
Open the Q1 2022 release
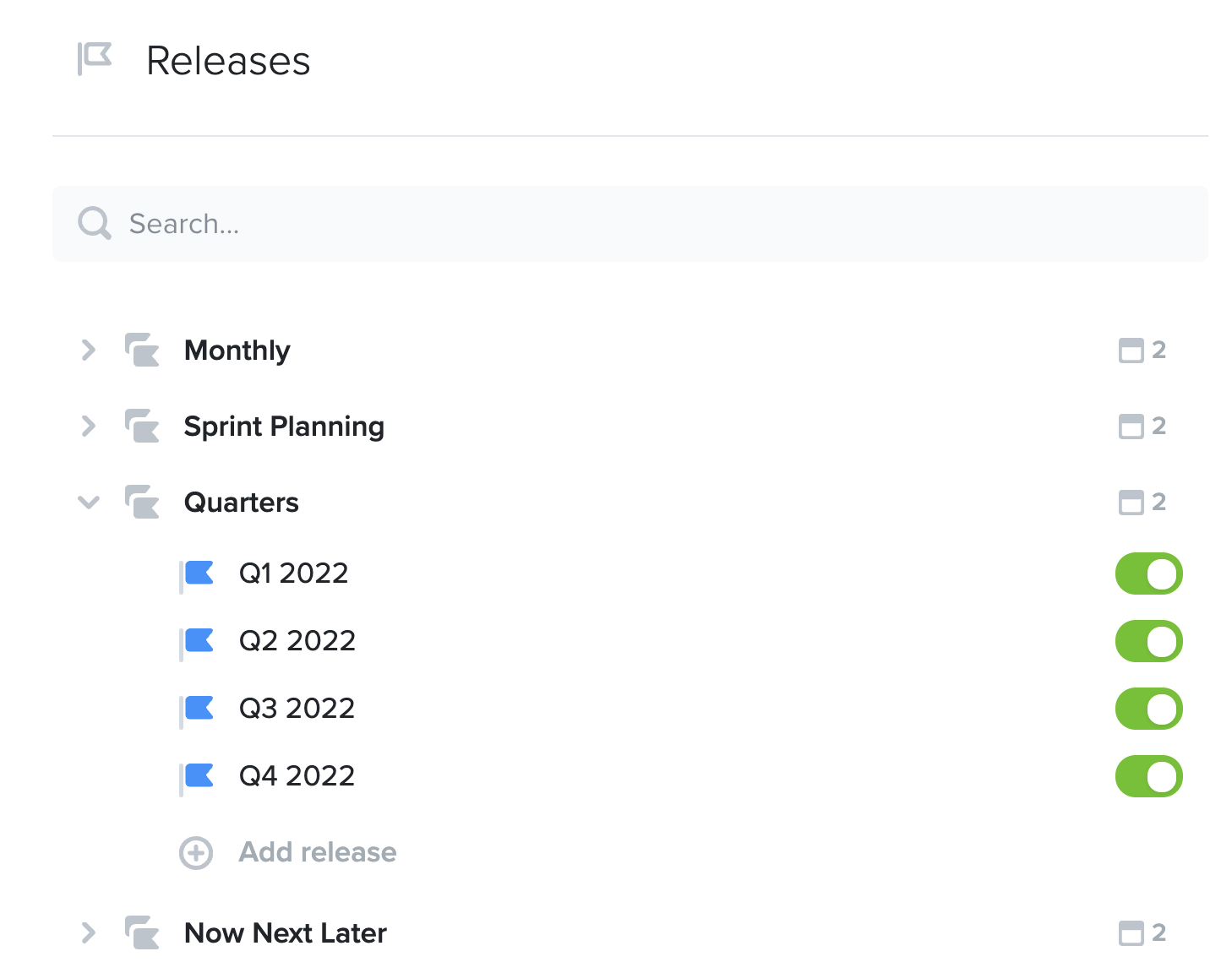point(294,573)
